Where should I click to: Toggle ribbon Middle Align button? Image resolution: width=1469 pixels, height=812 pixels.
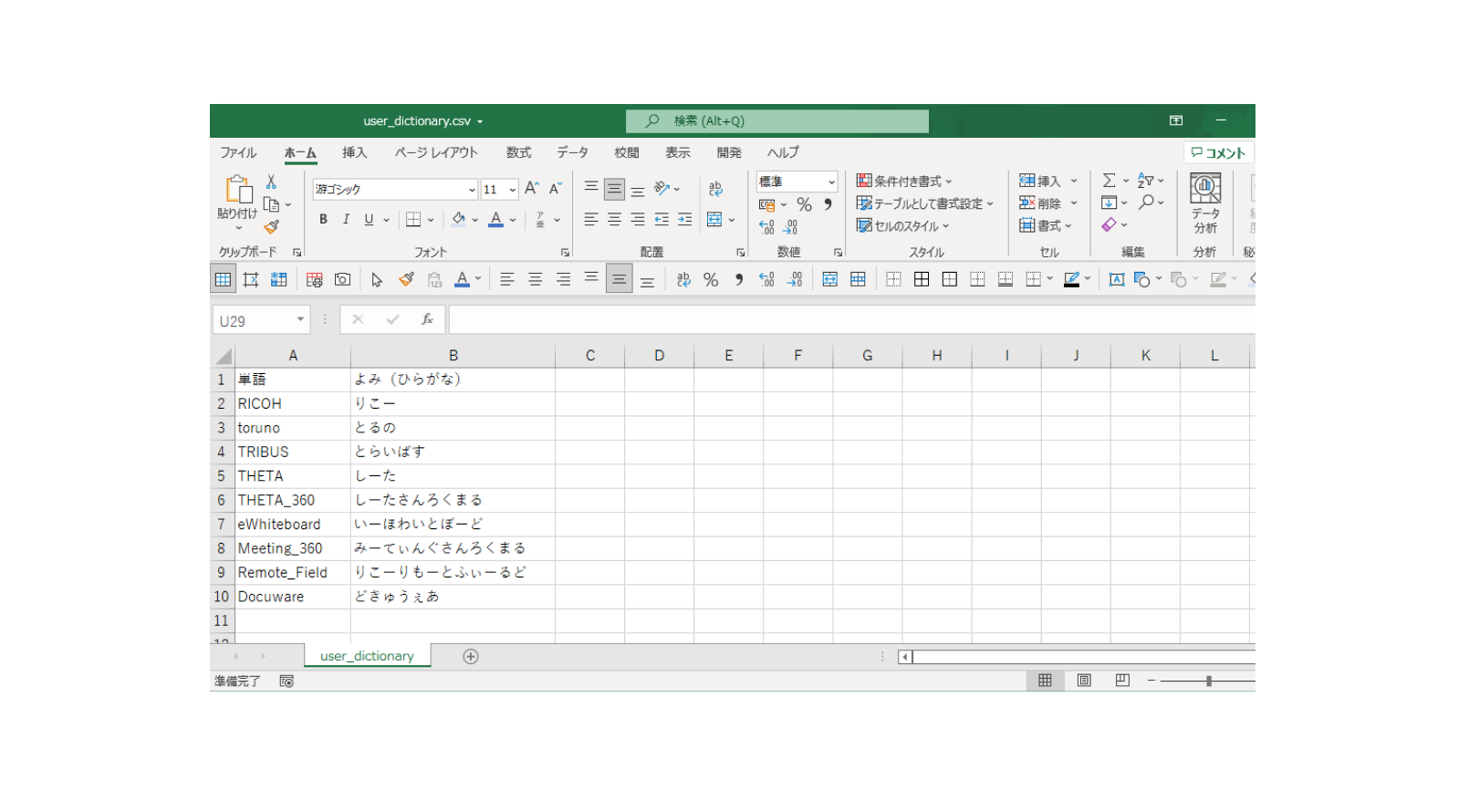(x=615, y=189)
